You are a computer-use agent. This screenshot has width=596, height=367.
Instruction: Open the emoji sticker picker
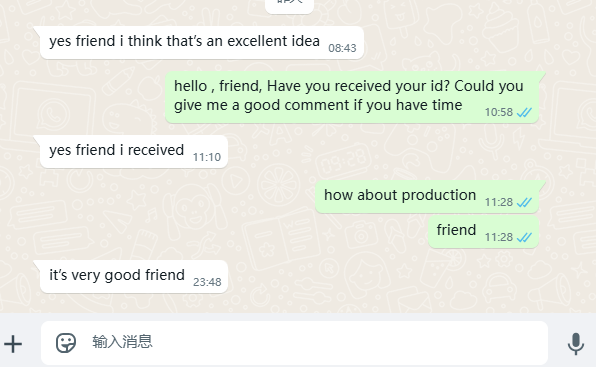click(x=66, y=343)
